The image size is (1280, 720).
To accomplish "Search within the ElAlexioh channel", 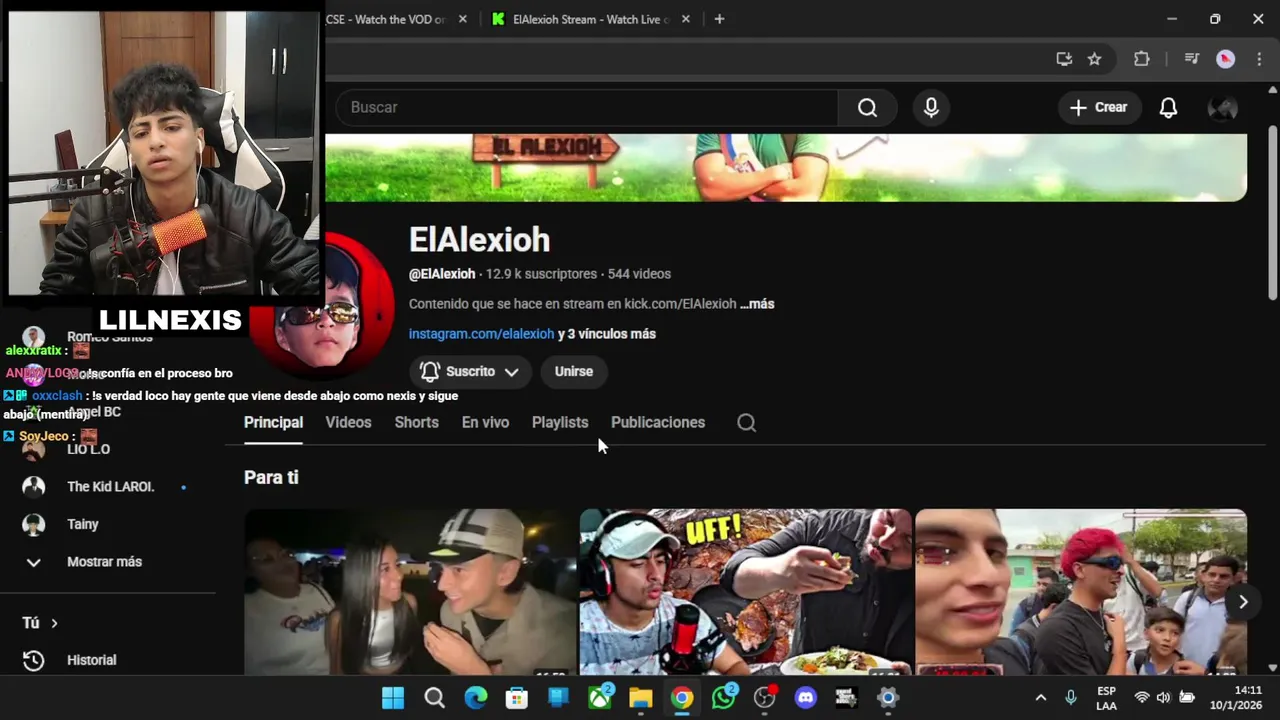I will click(x=746, y=422).
